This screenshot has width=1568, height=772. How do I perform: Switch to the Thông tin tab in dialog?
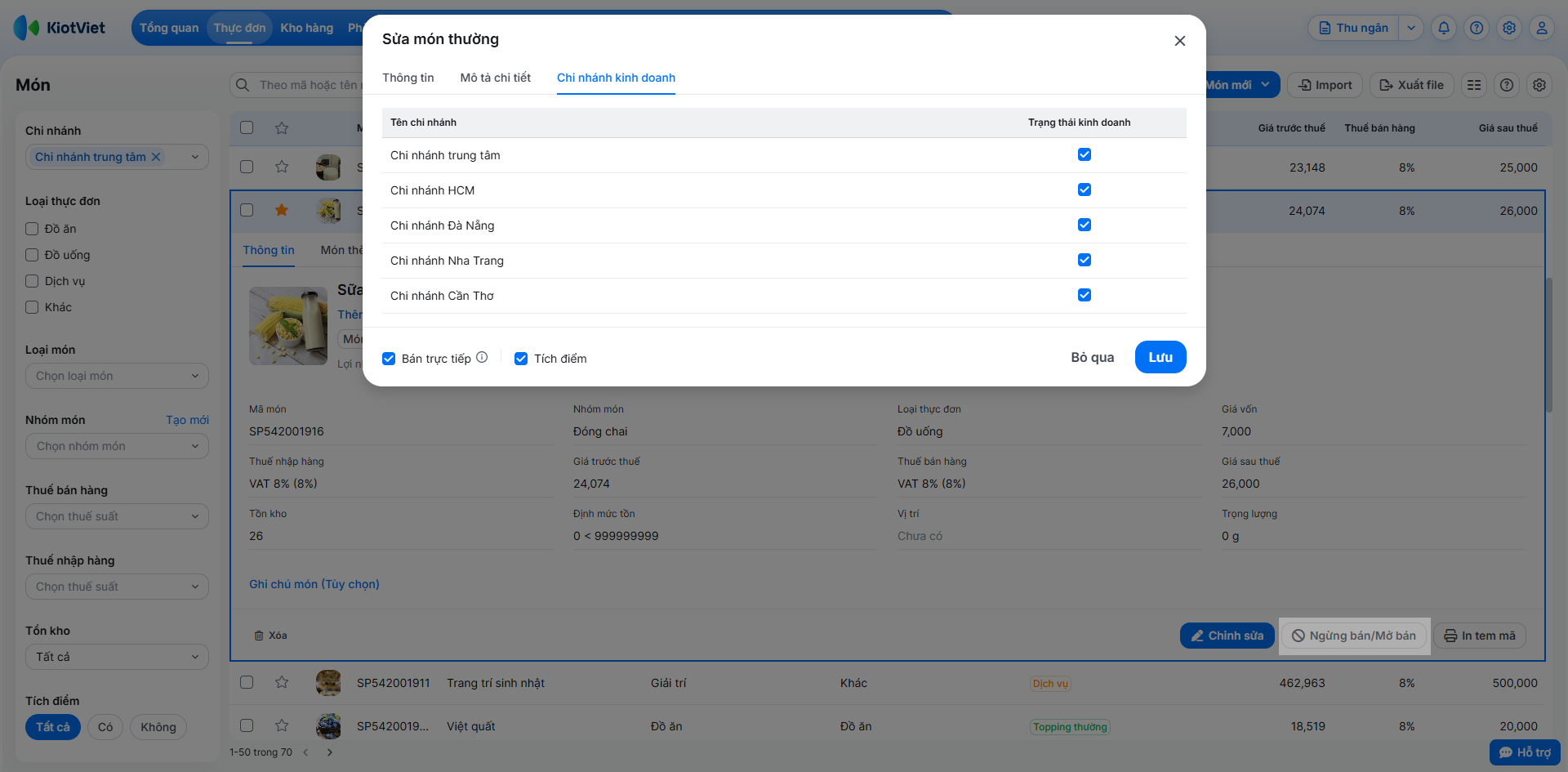[x=408, y=78]
